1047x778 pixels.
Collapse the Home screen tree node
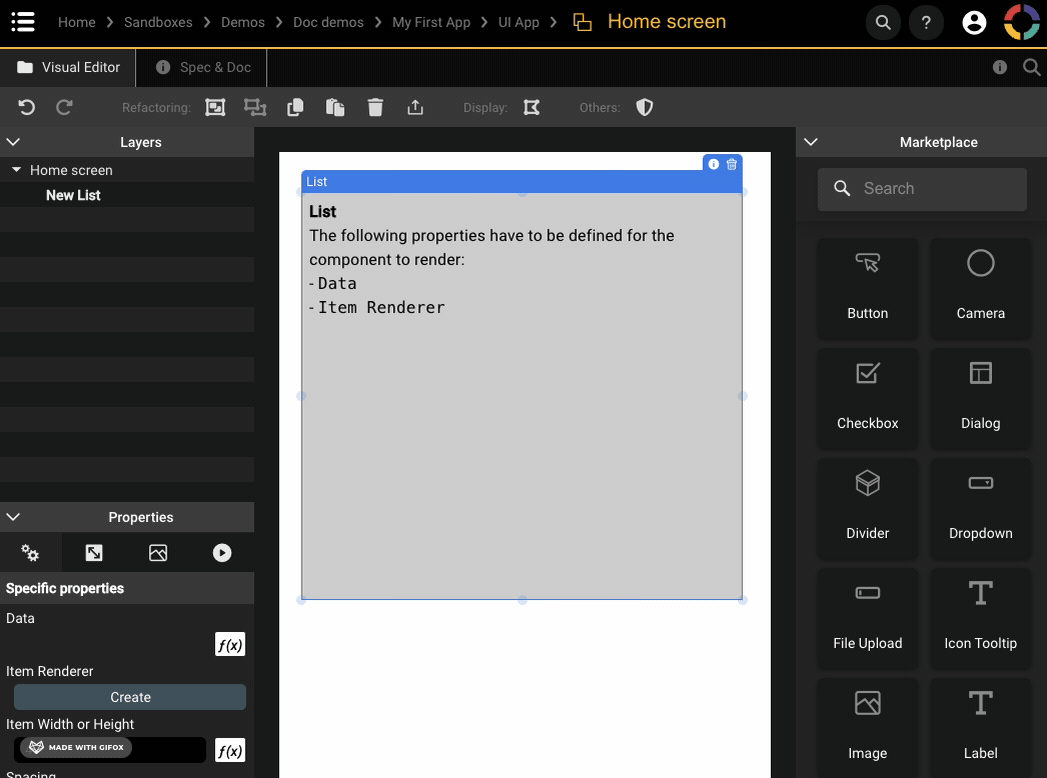pyautogui.click(x=16, y=170)
